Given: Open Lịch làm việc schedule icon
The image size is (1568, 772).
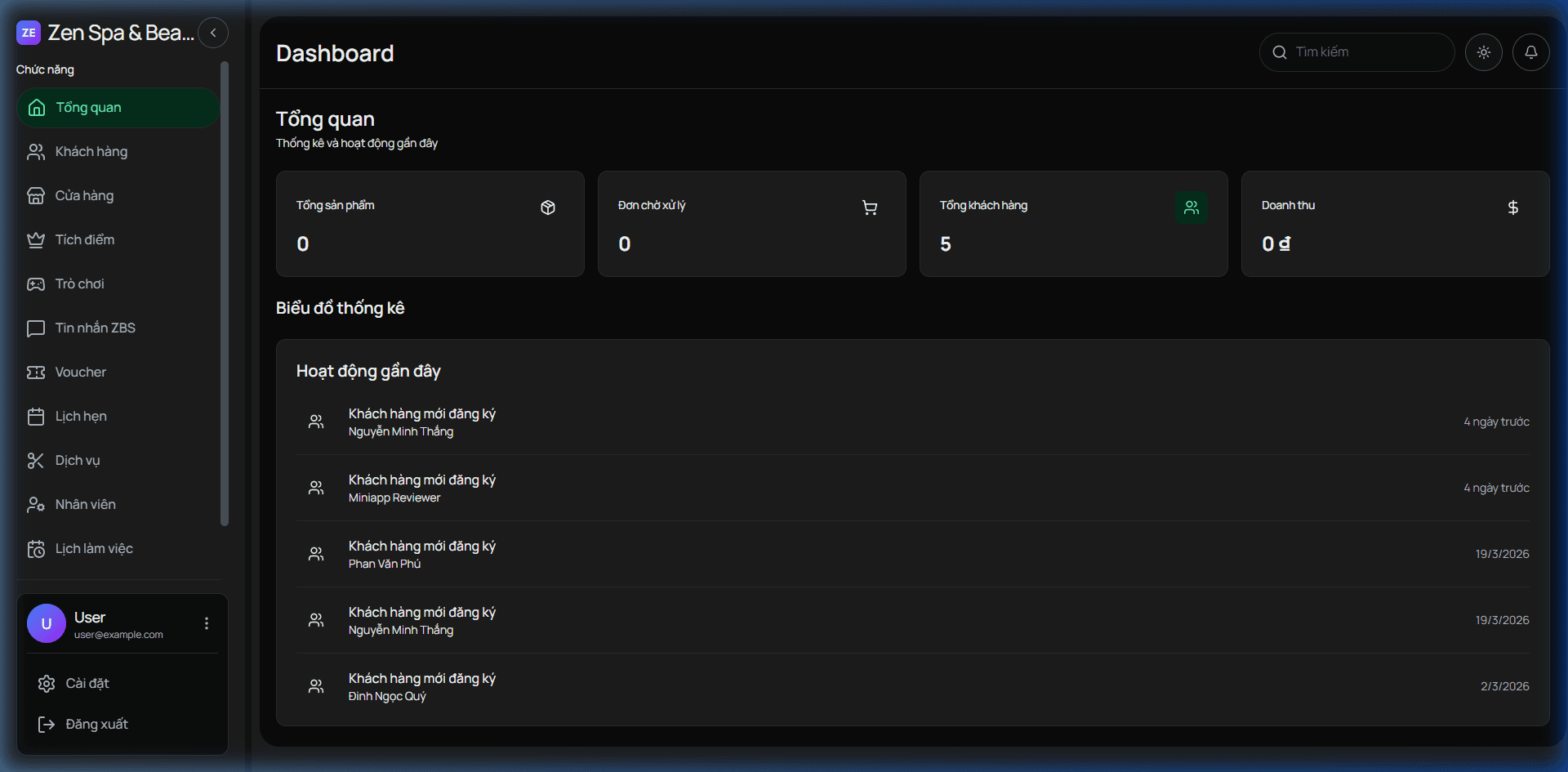Looking at the screenshot, I should (x=36, y=548).
